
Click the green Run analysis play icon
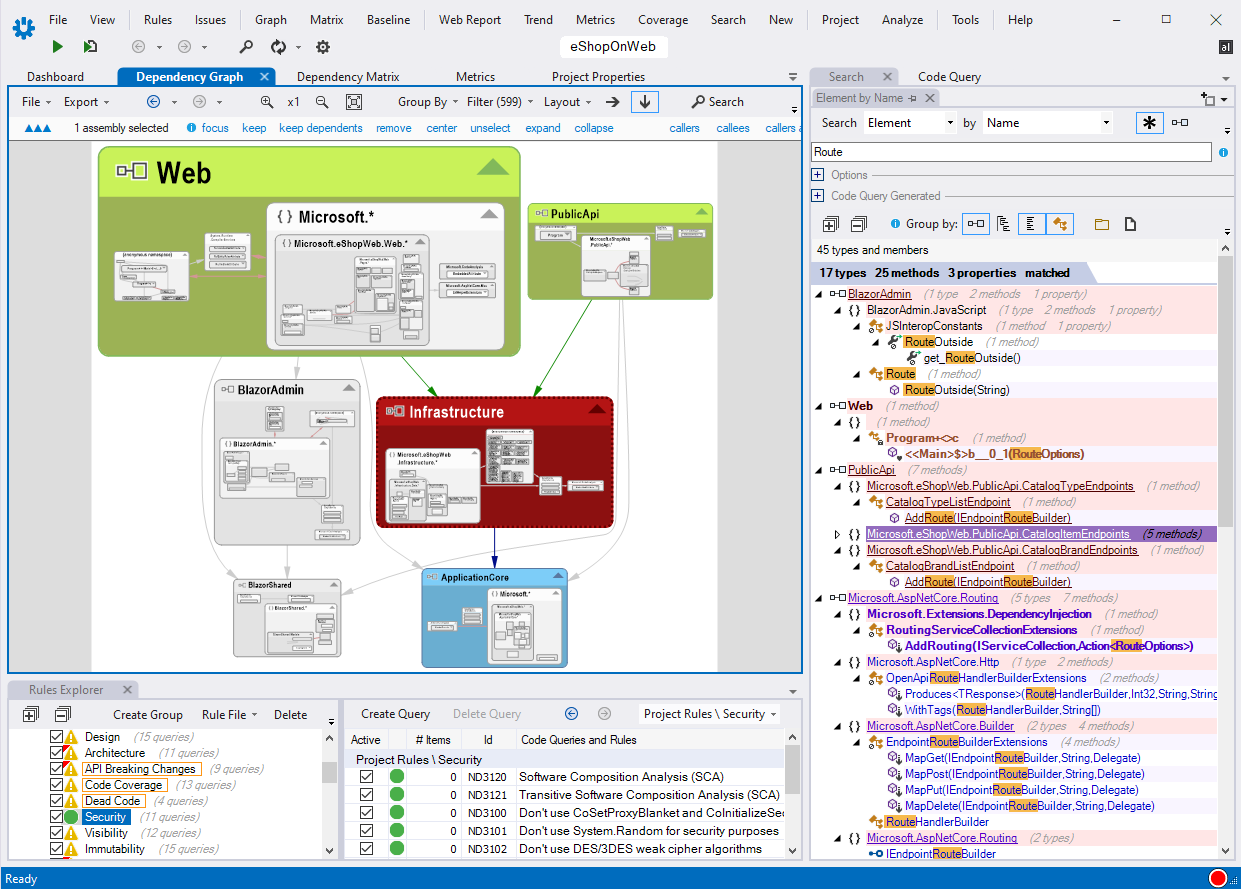point(58,47)
